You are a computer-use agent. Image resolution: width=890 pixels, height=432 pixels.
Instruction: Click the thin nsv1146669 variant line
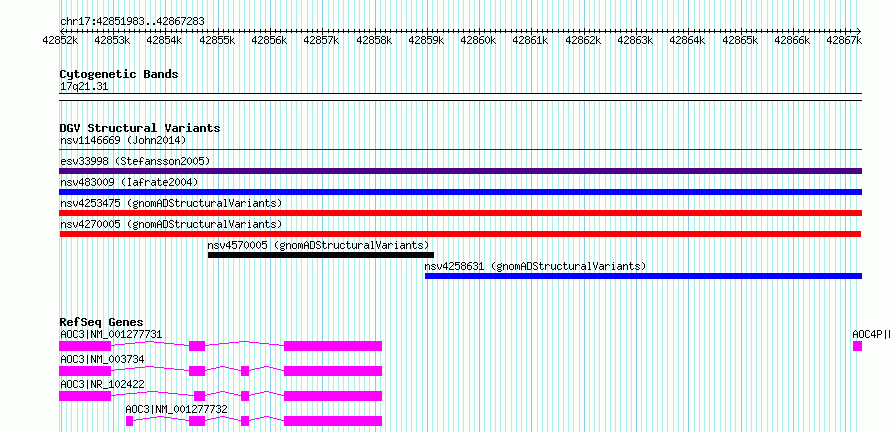(461, 150)
